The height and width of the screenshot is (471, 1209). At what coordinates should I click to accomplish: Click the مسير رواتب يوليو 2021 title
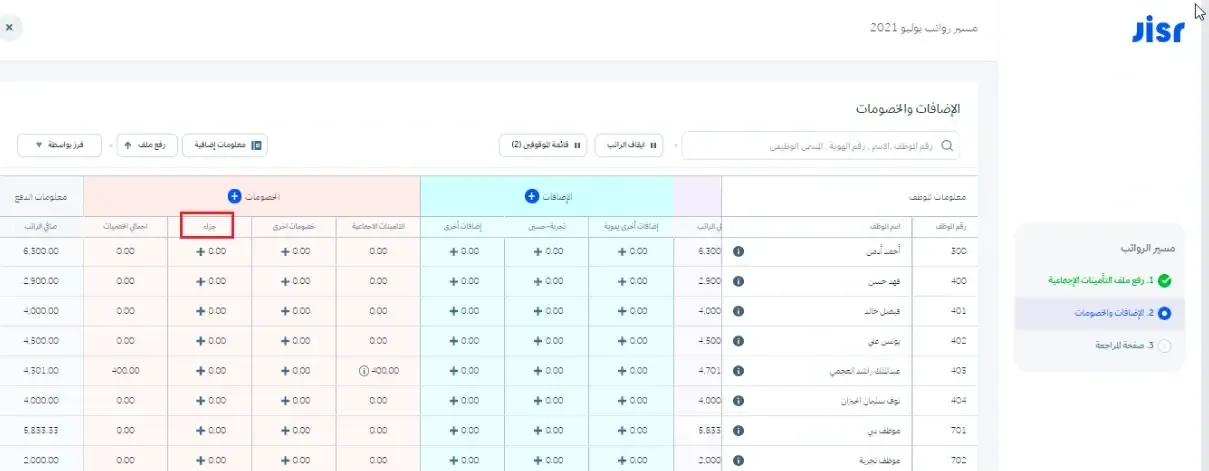click(x=922, y=28)
